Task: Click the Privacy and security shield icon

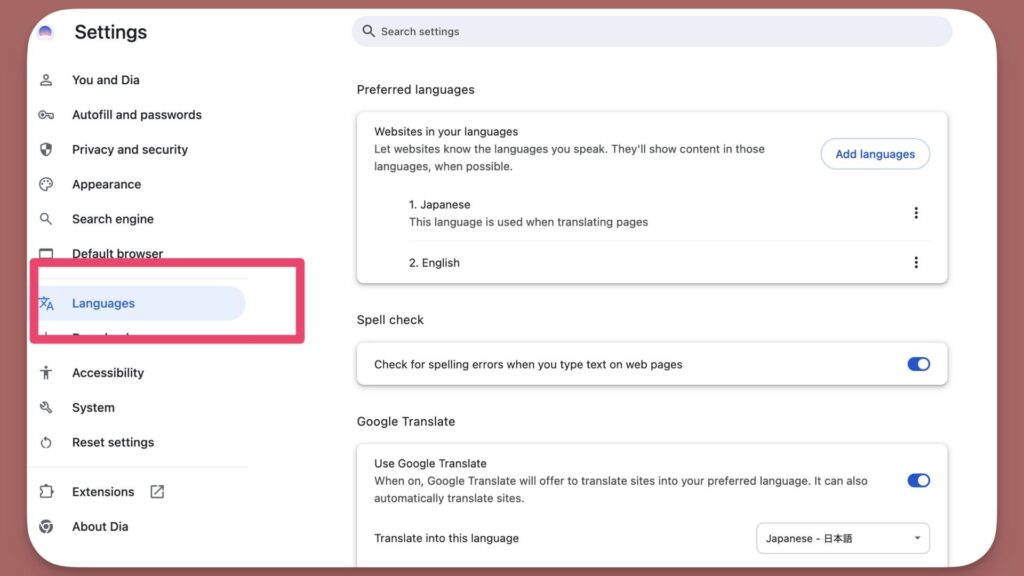Action: click(x=46, y=150)
